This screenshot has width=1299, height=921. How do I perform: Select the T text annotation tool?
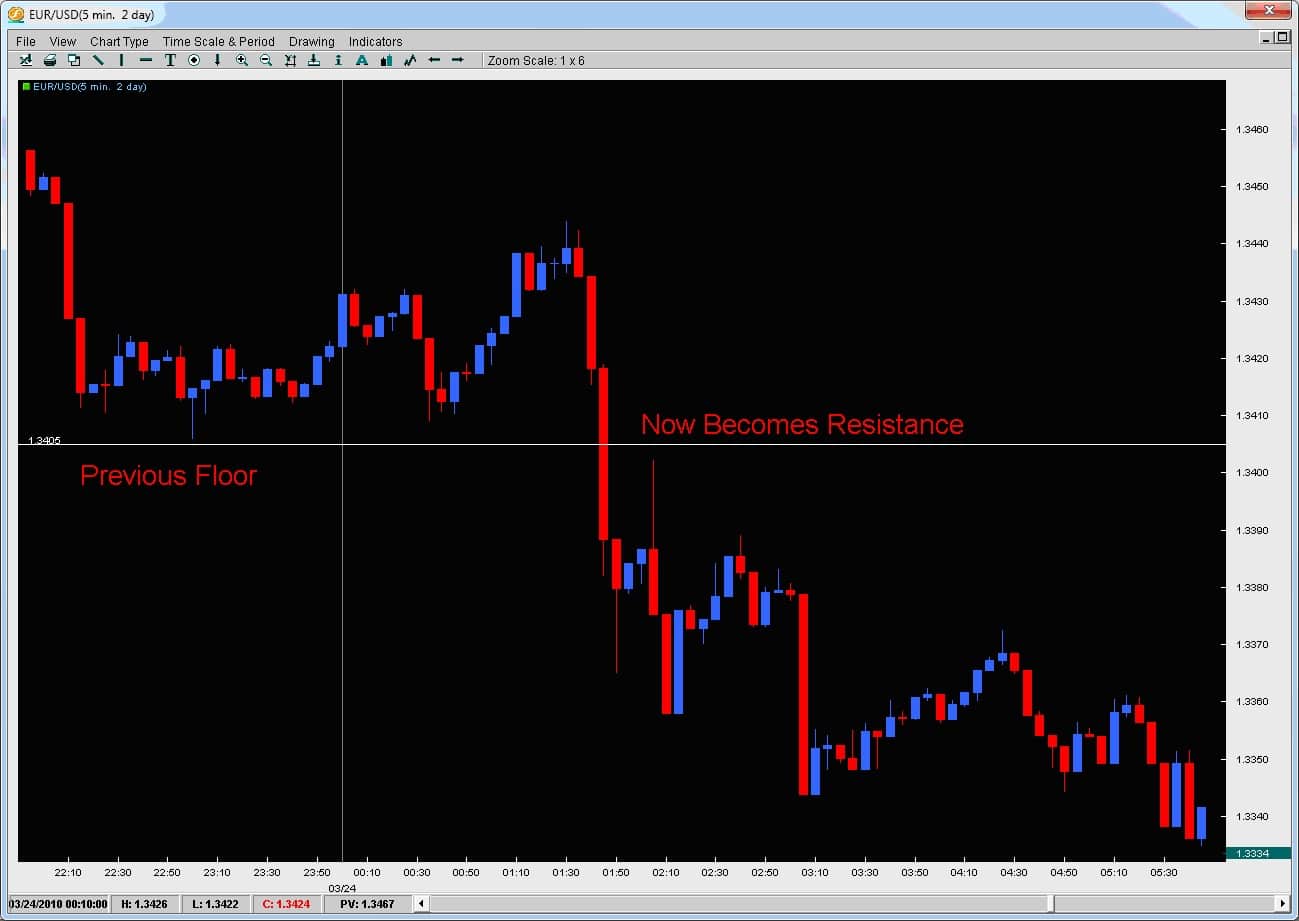[170, 60]
